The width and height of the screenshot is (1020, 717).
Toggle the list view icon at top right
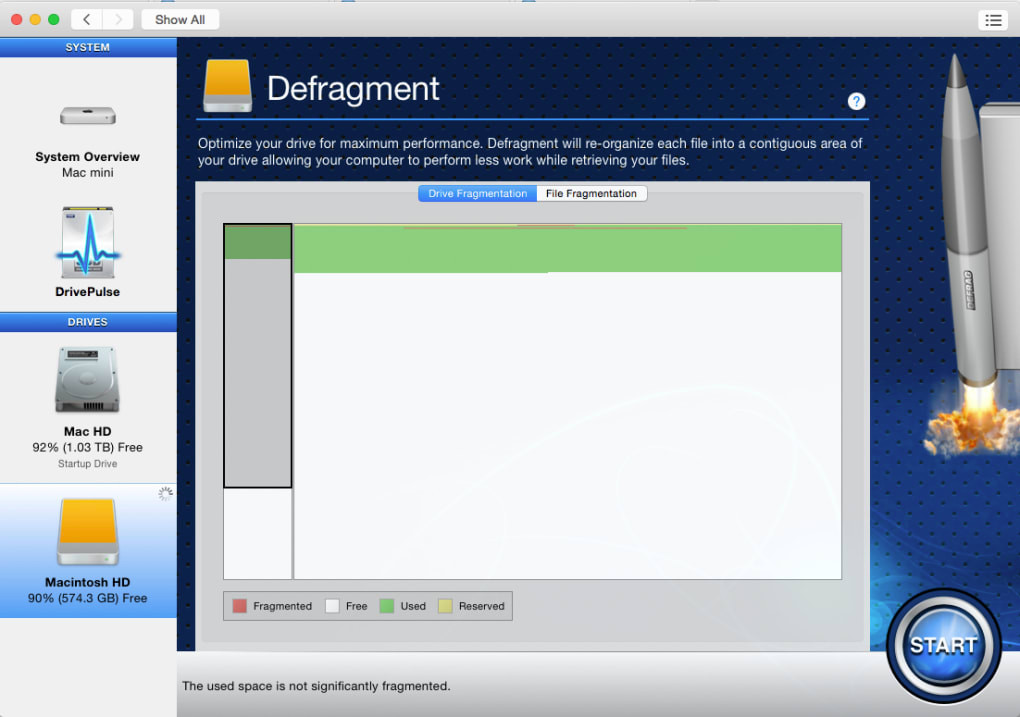pyautogui.click(x=993, y=20)
